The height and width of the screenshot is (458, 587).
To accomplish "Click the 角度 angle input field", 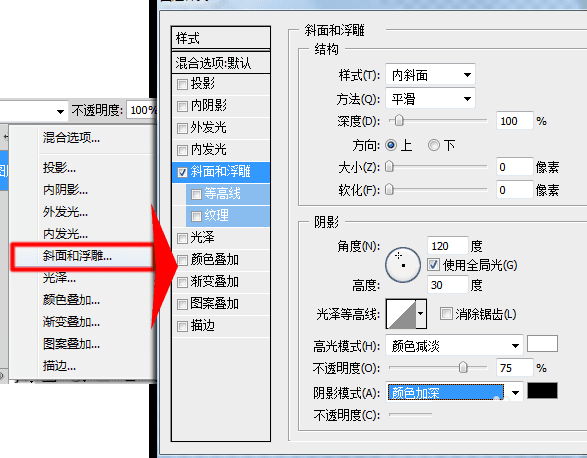I will [448, 246].
